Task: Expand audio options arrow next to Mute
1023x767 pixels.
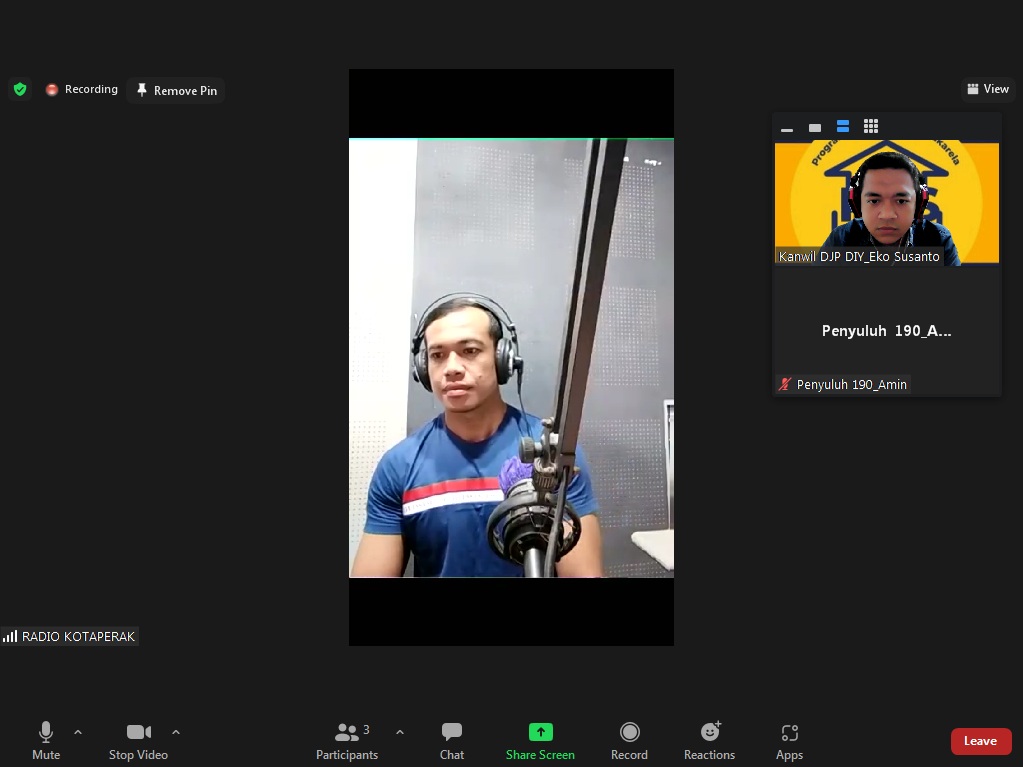Action: tap(78, 732)
